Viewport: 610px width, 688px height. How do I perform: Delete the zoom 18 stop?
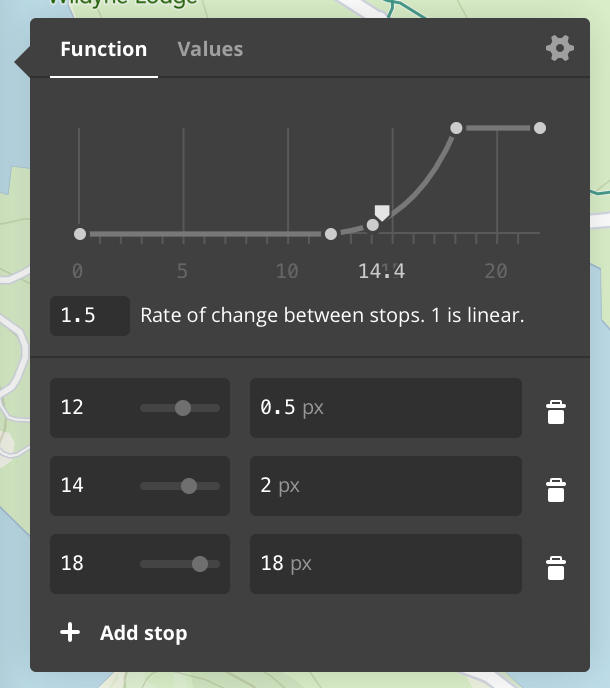(556, 567)
